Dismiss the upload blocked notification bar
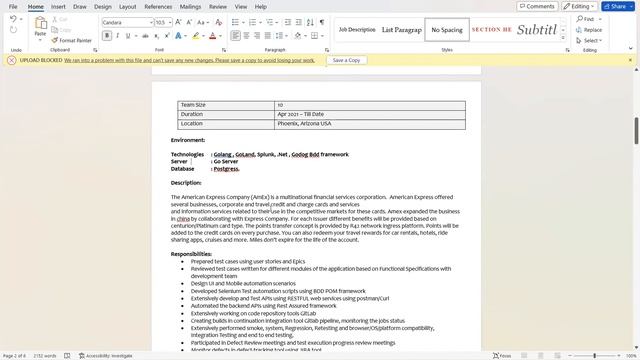This screenshot has height=360, width=640. (x=630, y=60)
